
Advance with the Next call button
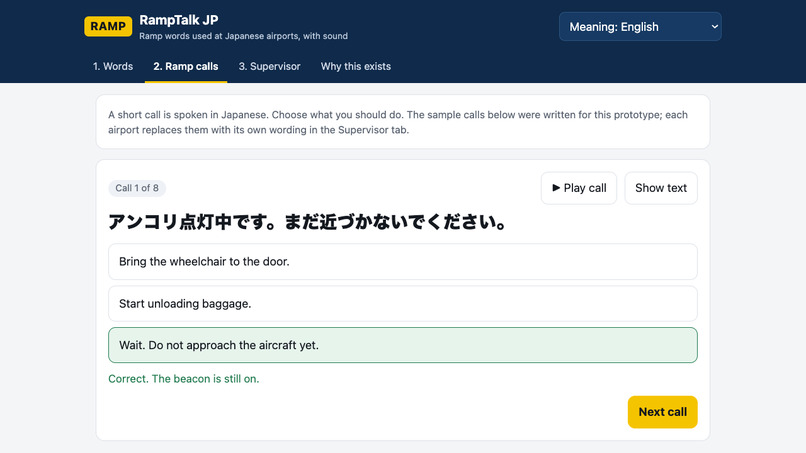[663, 412]
